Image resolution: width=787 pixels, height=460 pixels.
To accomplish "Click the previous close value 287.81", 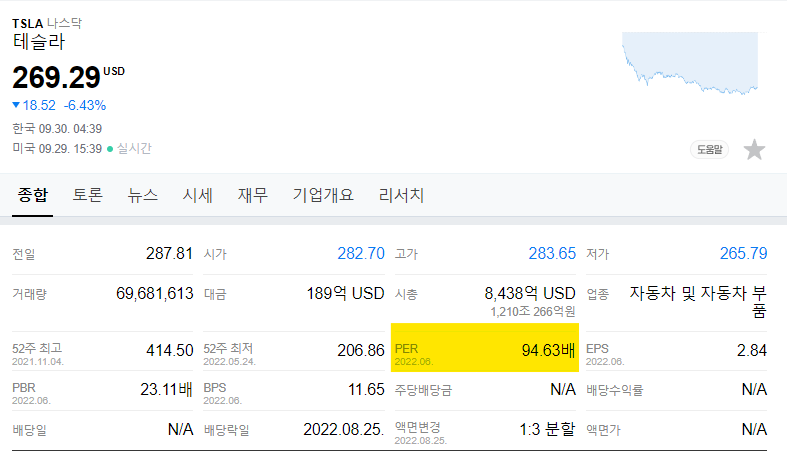I will pyautogui.click(x=169, y=253).
